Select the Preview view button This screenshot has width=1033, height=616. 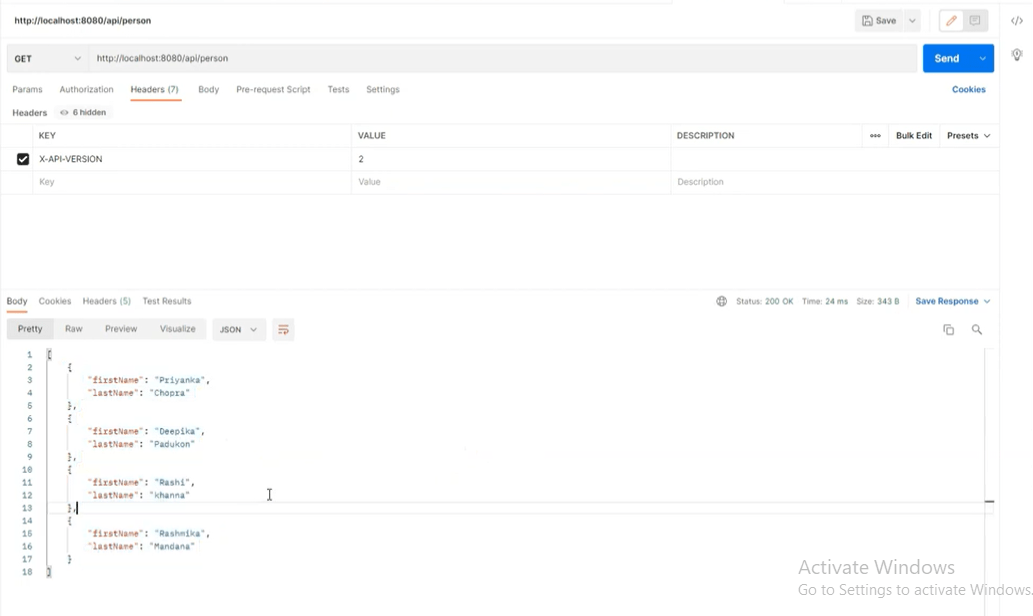[121, 329]
